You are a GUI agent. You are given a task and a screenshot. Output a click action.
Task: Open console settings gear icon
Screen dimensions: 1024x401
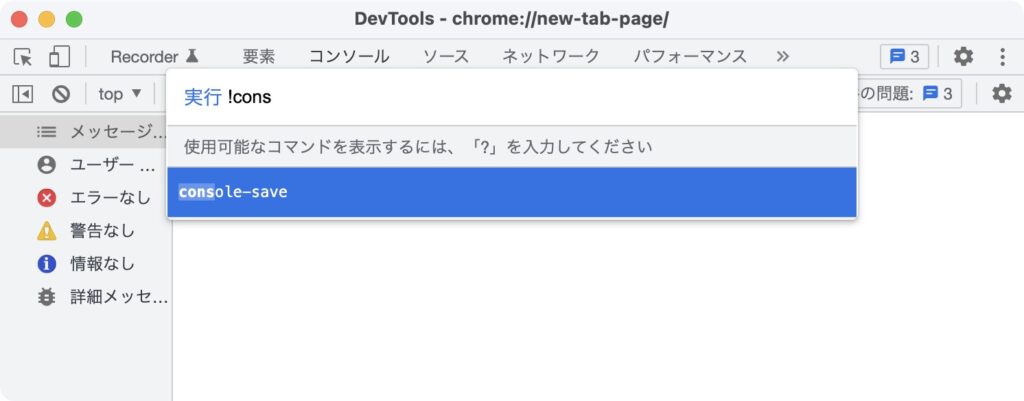coord(1001,94)
